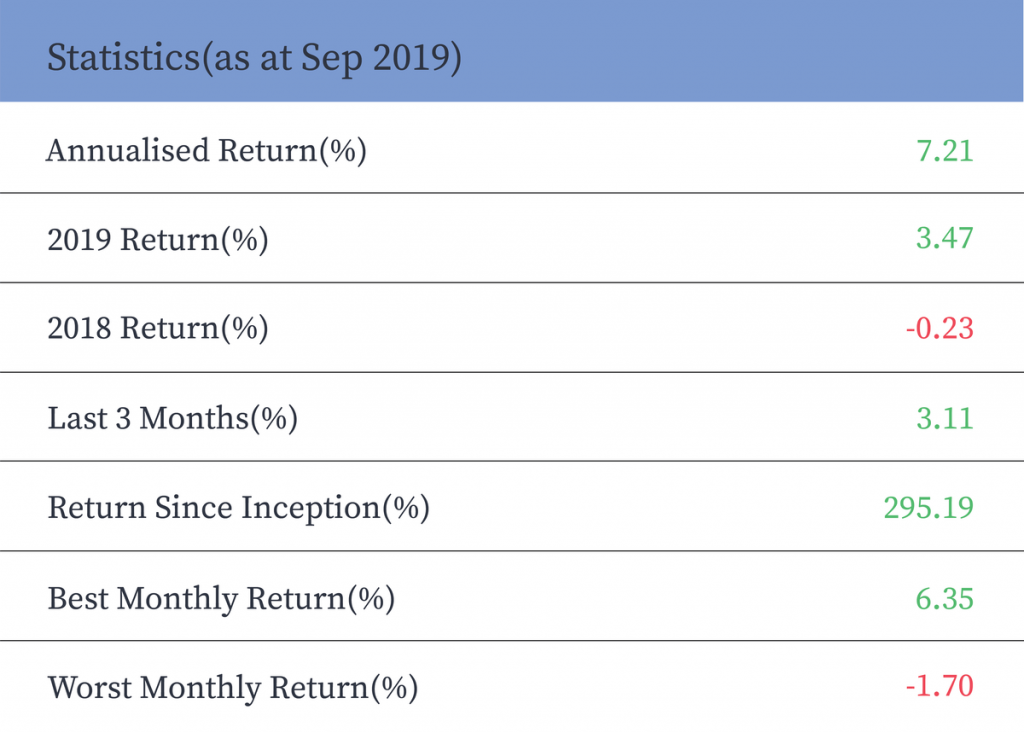Select the 'Annualised Return(%)' row label

tap(207, 151)
